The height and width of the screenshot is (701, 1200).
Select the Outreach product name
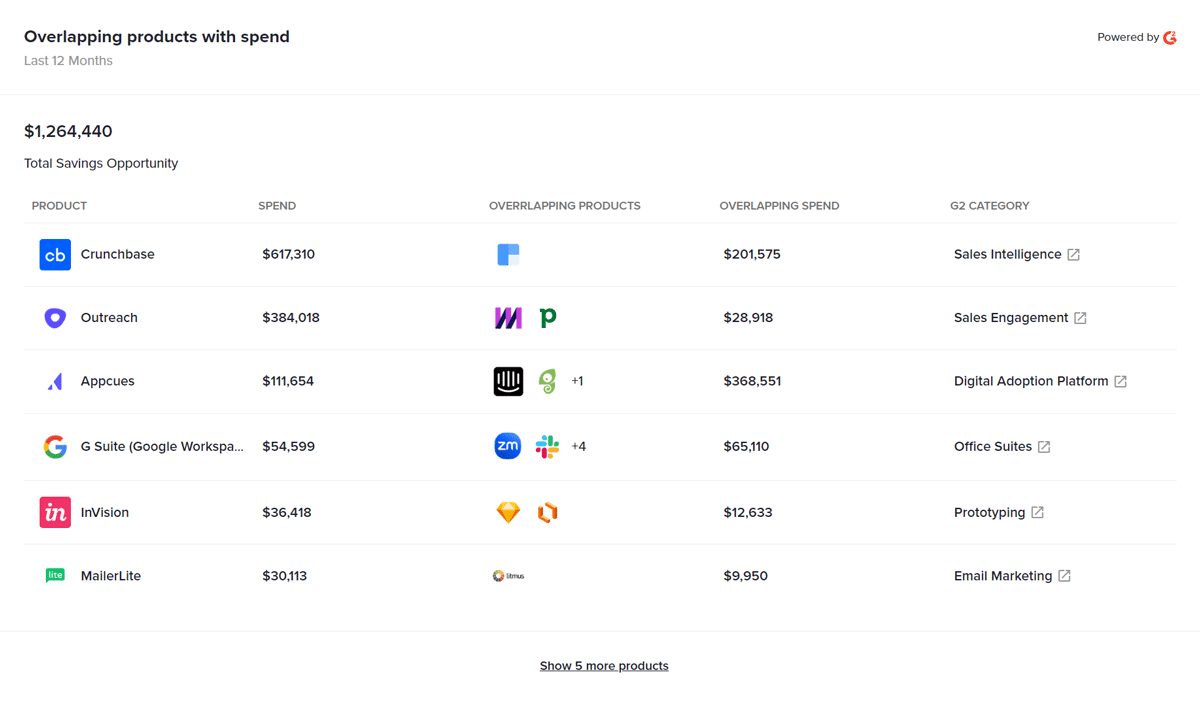(109, 318)
